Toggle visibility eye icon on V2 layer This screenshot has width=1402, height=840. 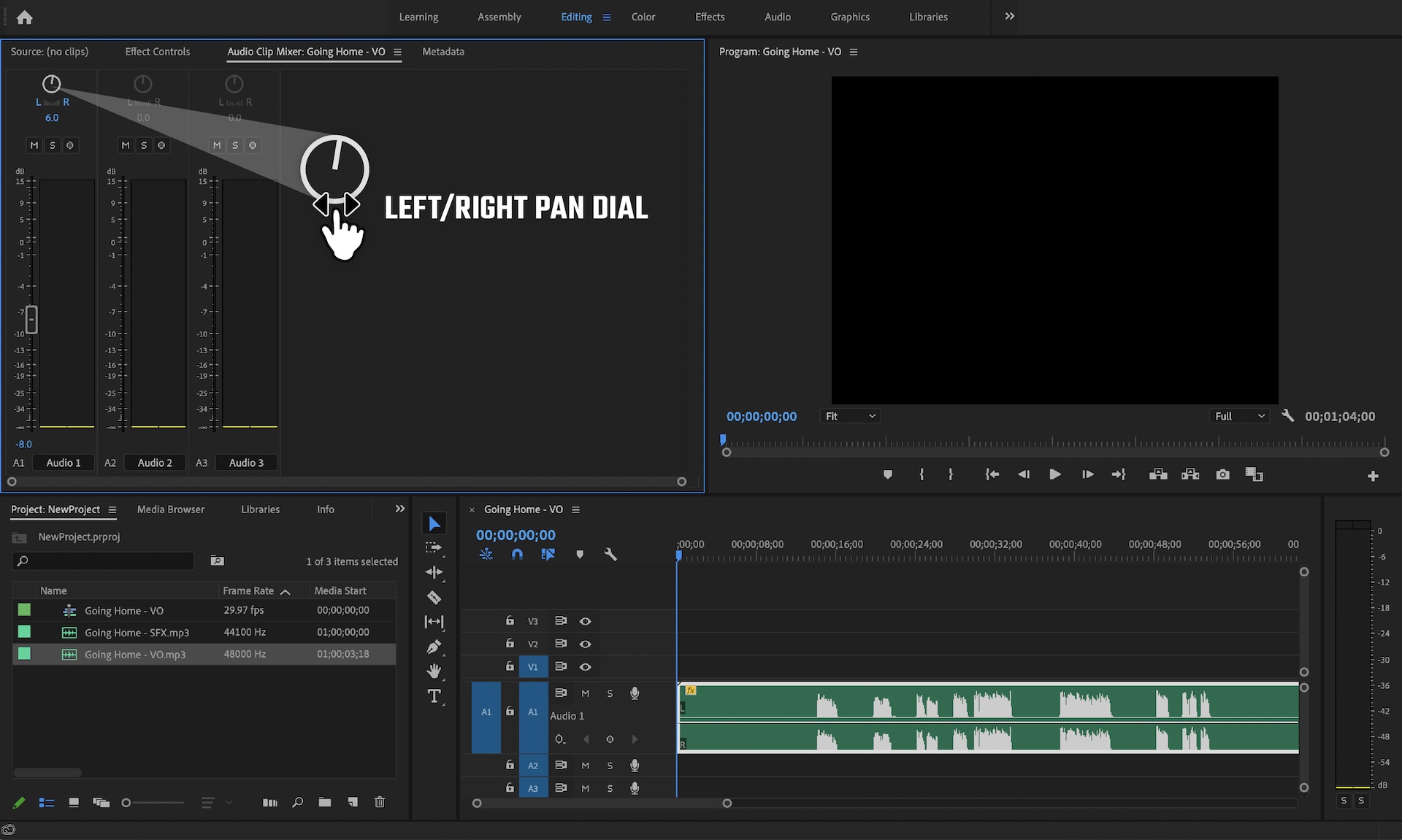tap(585, 643)
